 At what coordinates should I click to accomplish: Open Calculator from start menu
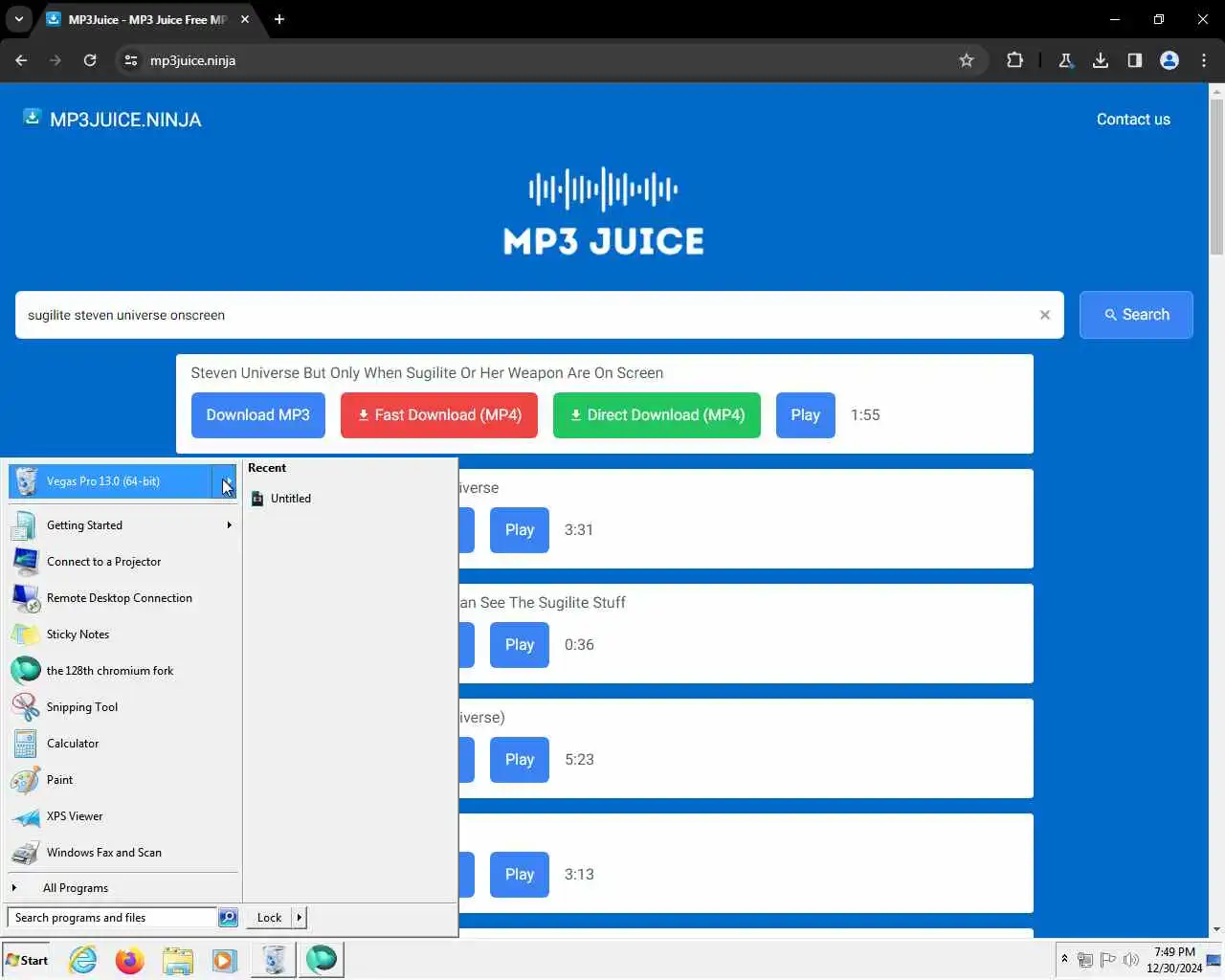(x=122, y=744)
